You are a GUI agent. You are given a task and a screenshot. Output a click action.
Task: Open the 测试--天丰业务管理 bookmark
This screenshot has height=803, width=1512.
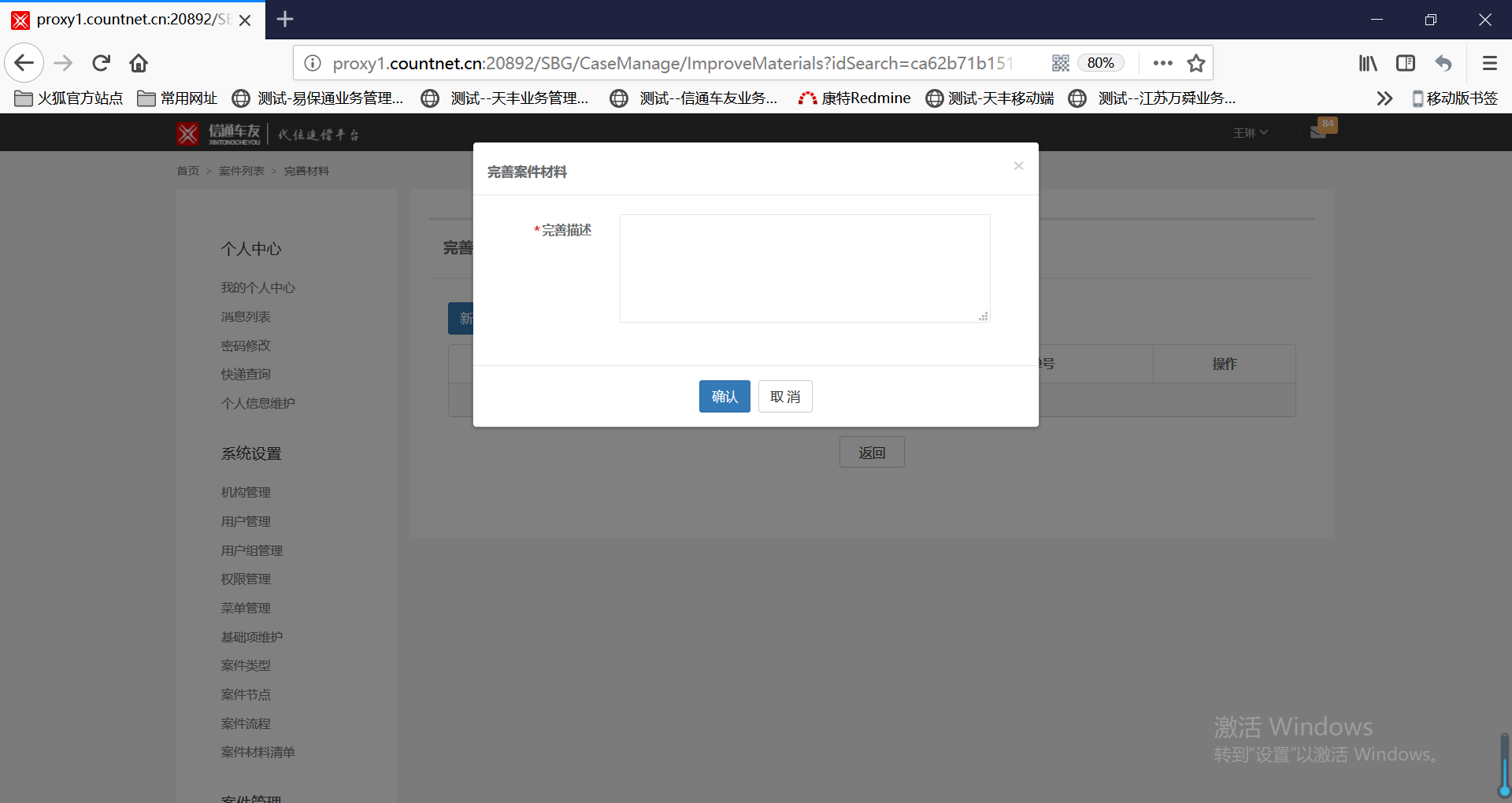(505, 98)
